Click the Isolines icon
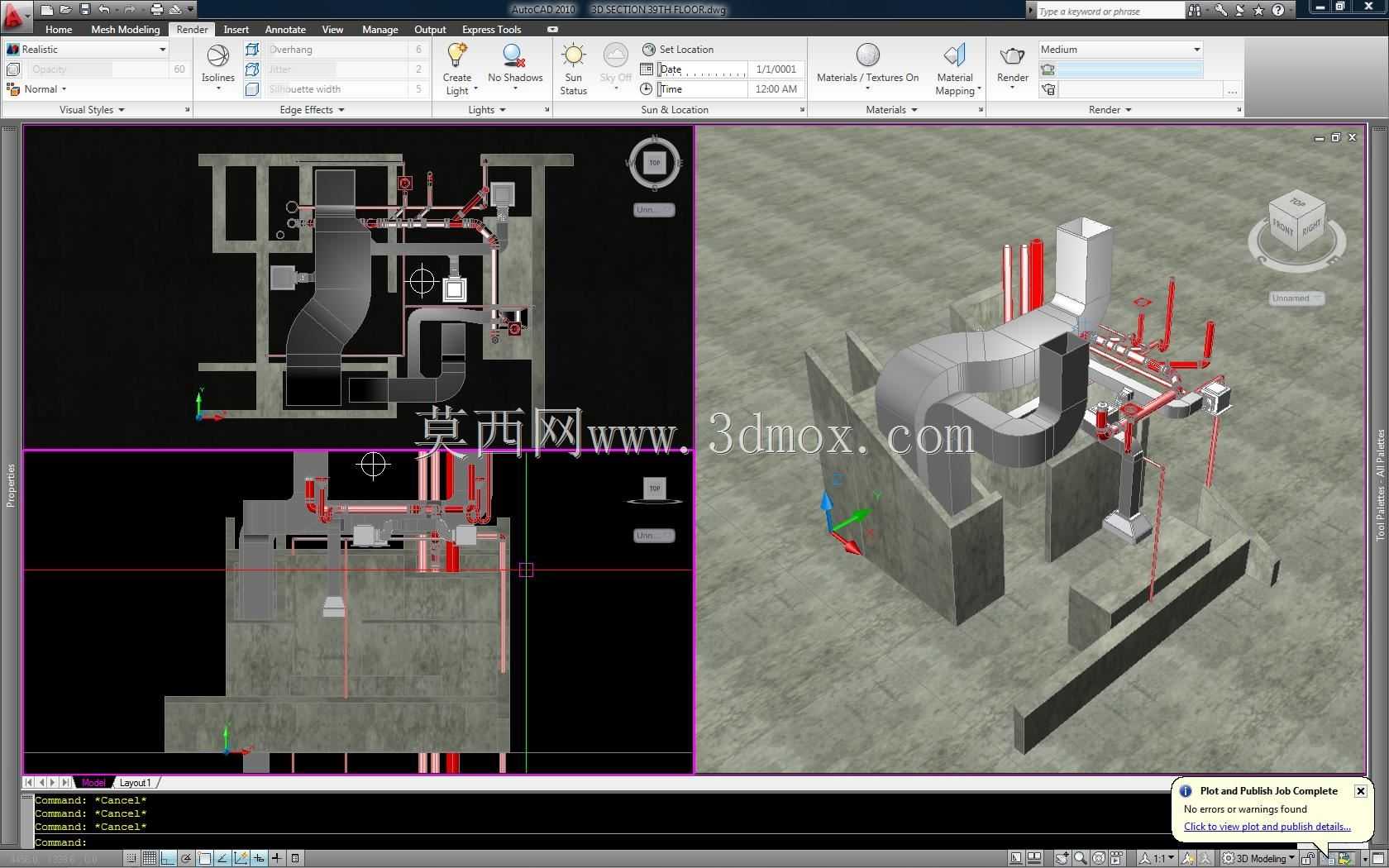Image resolution: width=1389 pixels, height=868 pixels. point(218,56)
